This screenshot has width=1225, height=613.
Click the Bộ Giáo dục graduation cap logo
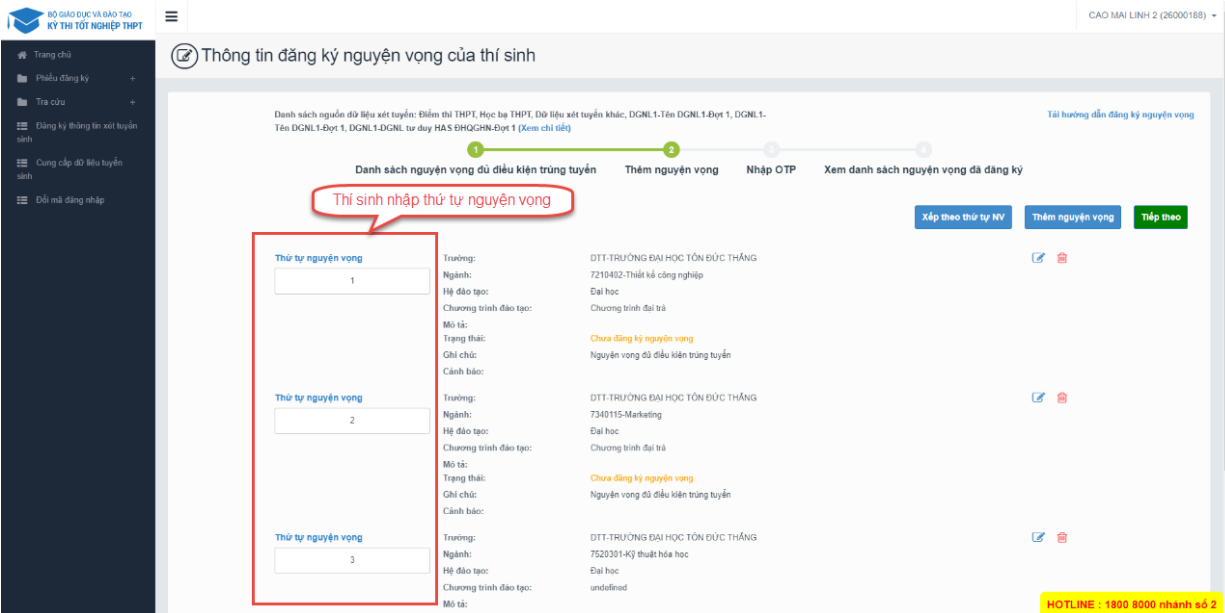[x=25, y=19]
